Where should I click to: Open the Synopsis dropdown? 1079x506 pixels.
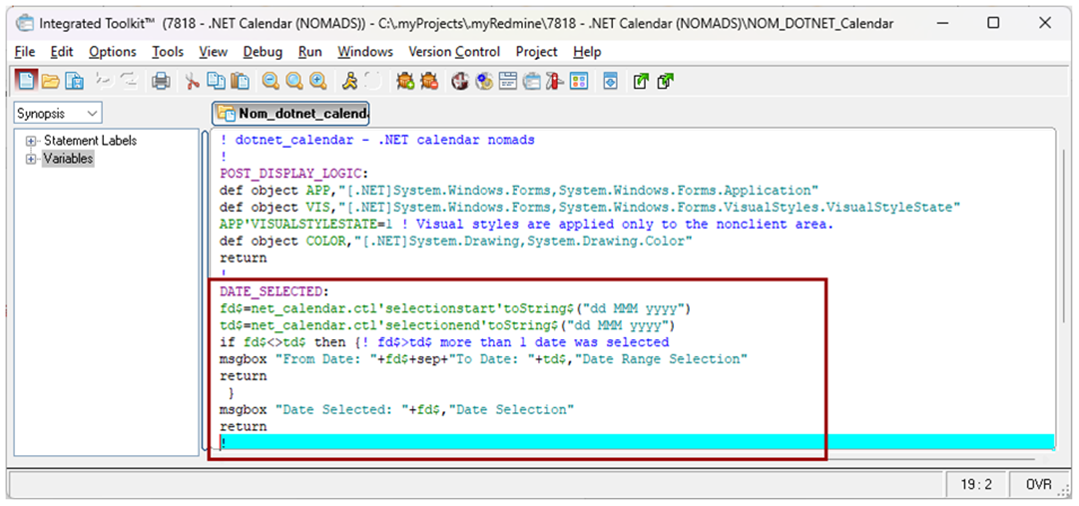click(57, 114)
